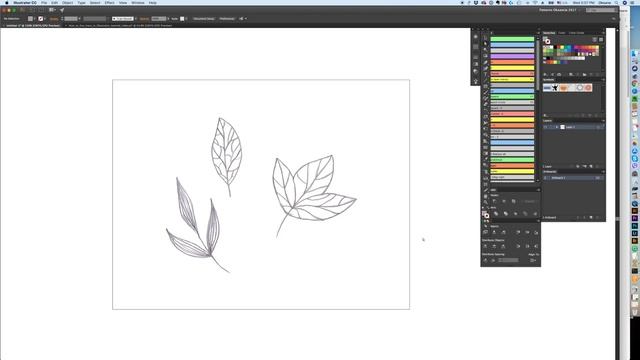Click the opacity value field

pyautogui.click(x=158, y=19)
